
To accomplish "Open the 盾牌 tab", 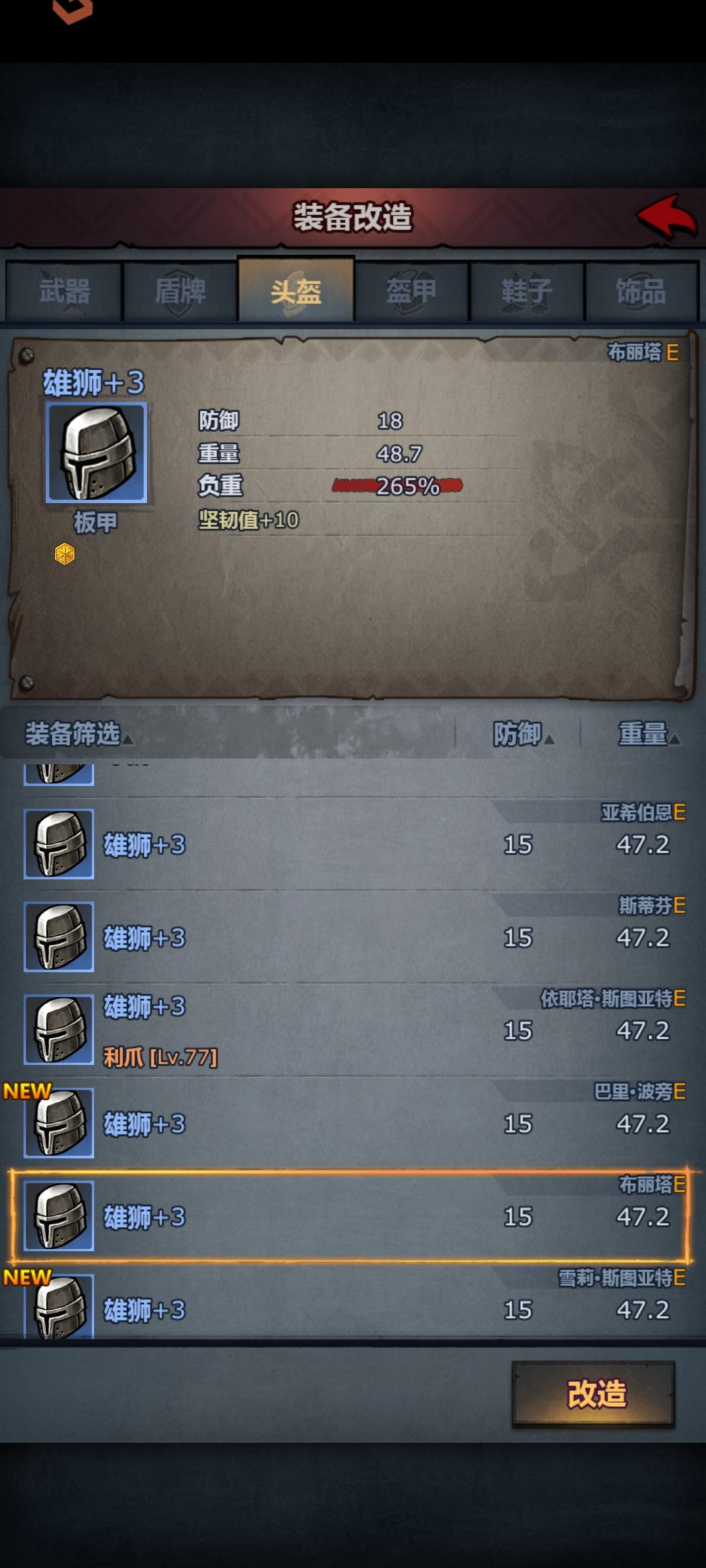I will (180, 291).
